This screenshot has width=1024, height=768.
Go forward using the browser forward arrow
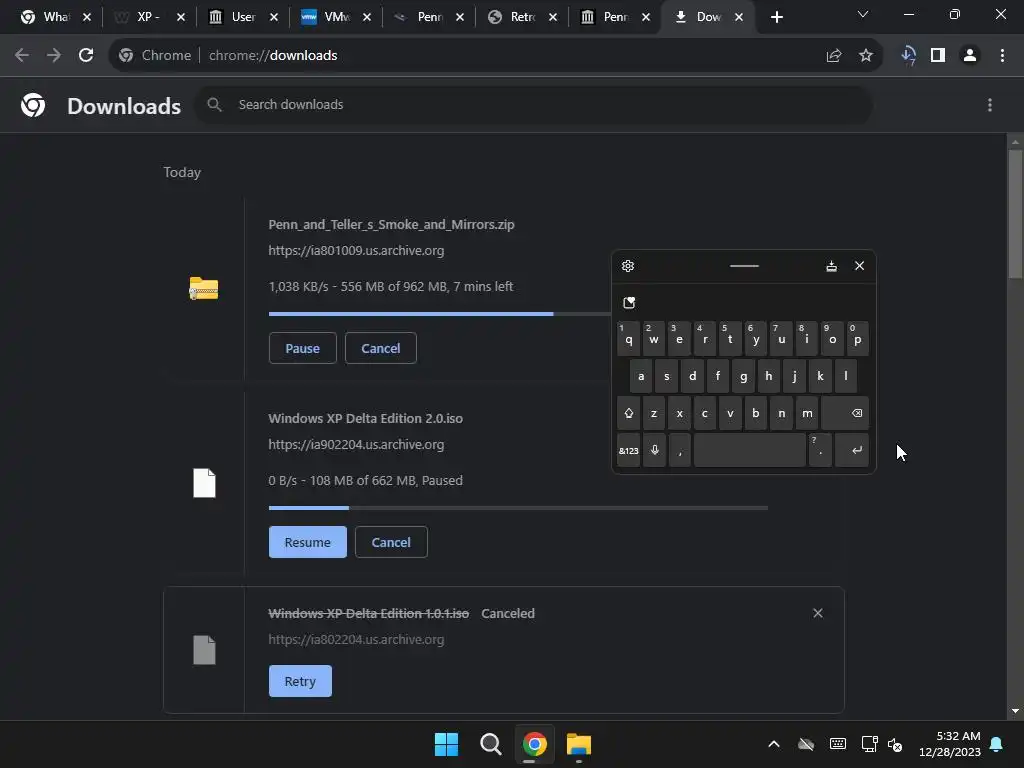[x=54, y=56]
